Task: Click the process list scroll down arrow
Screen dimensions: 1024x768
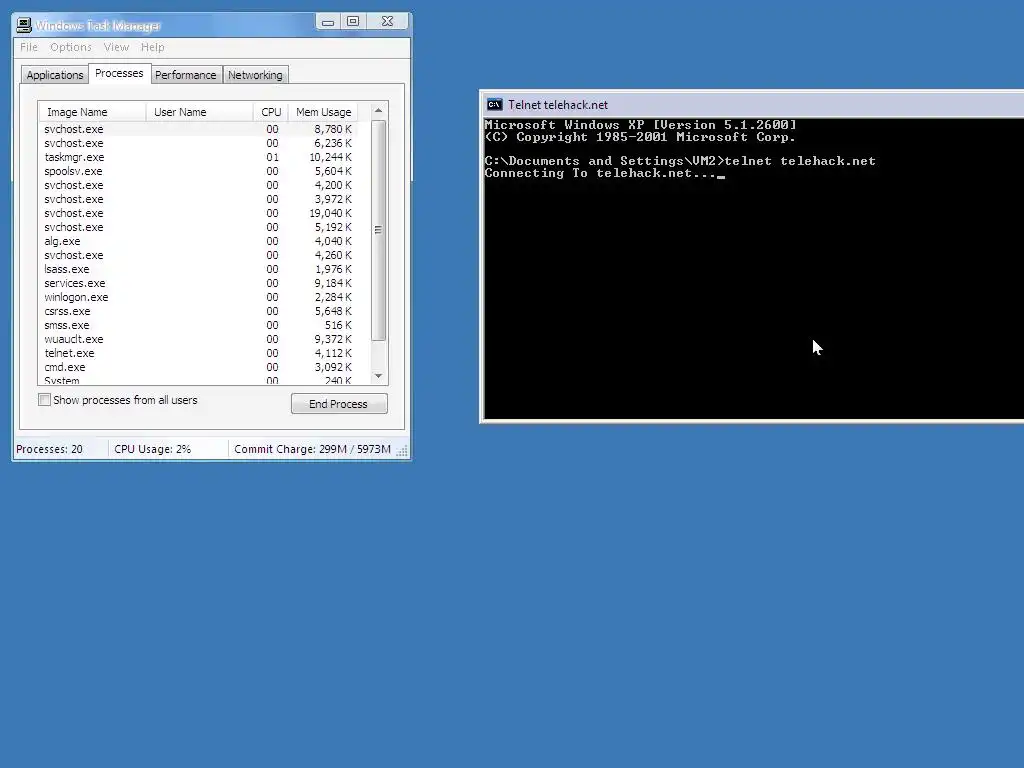Action: [378, 376]
